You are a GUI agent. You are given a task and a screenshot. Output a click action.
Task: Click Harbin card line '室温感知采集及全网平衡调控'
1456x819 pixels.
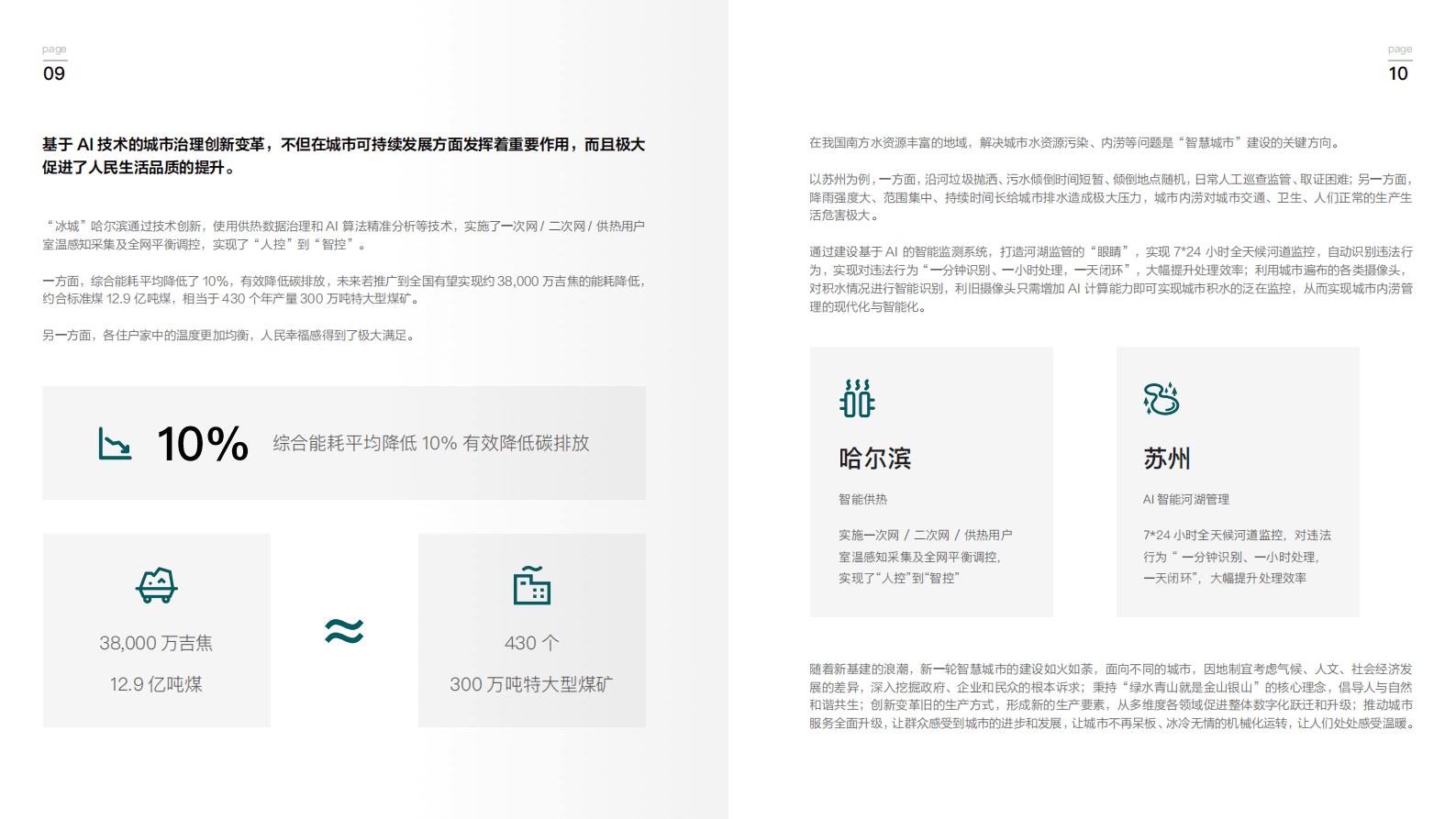click(920, 557)
